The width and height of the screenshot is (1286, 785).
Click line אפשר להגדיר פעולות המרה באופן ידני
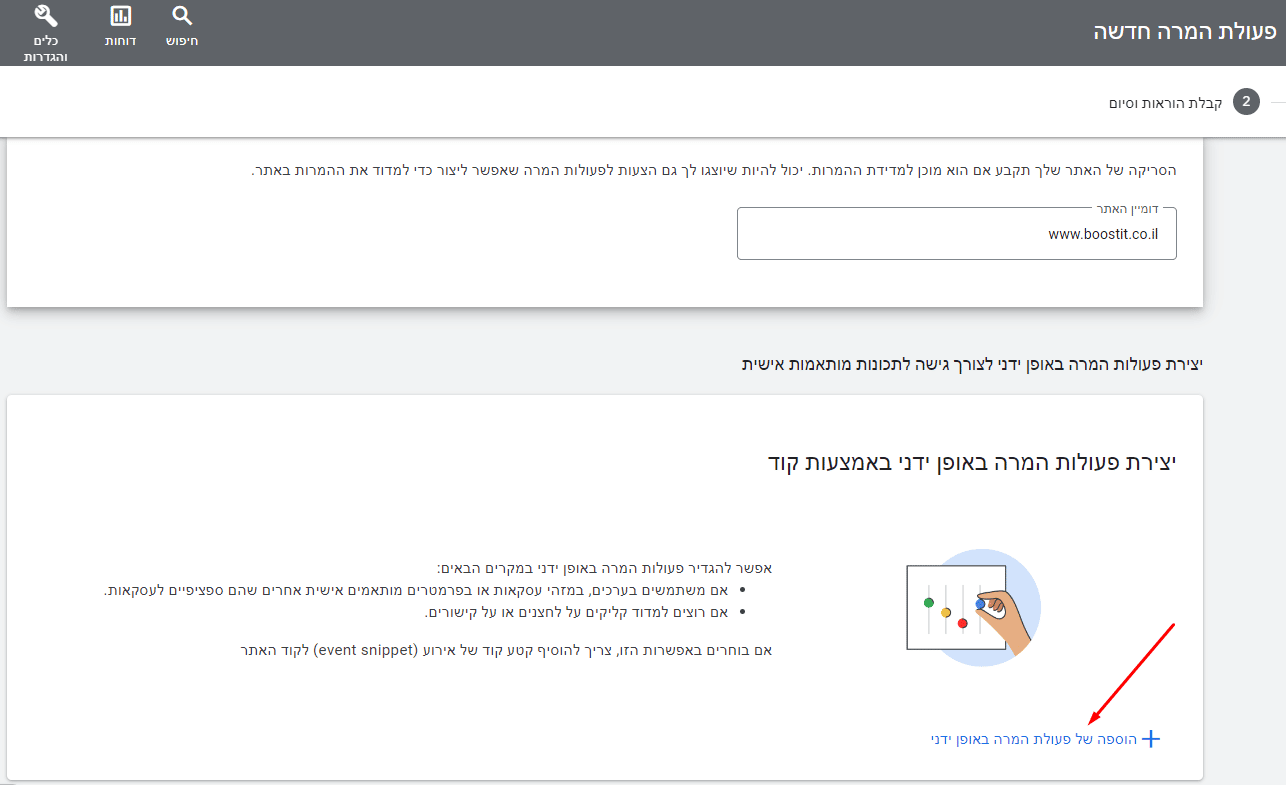[605, 568]
